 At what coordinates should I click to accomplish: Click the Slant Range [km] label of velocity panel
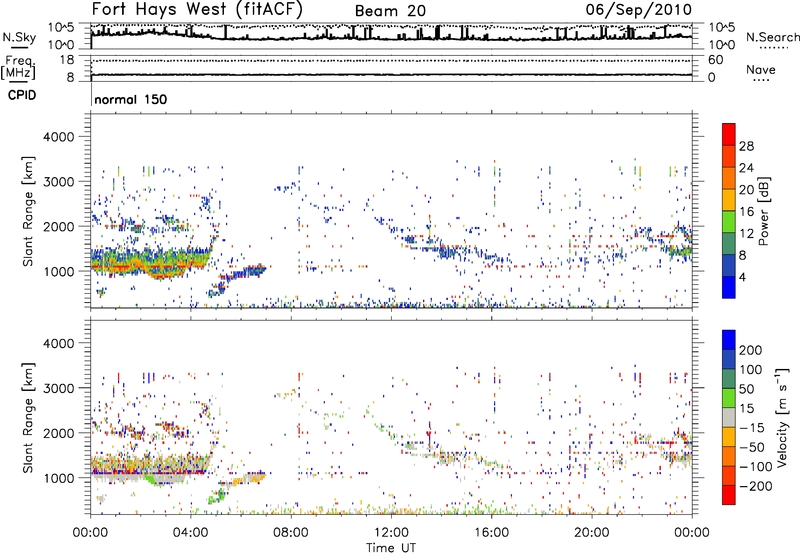[28, 418]
